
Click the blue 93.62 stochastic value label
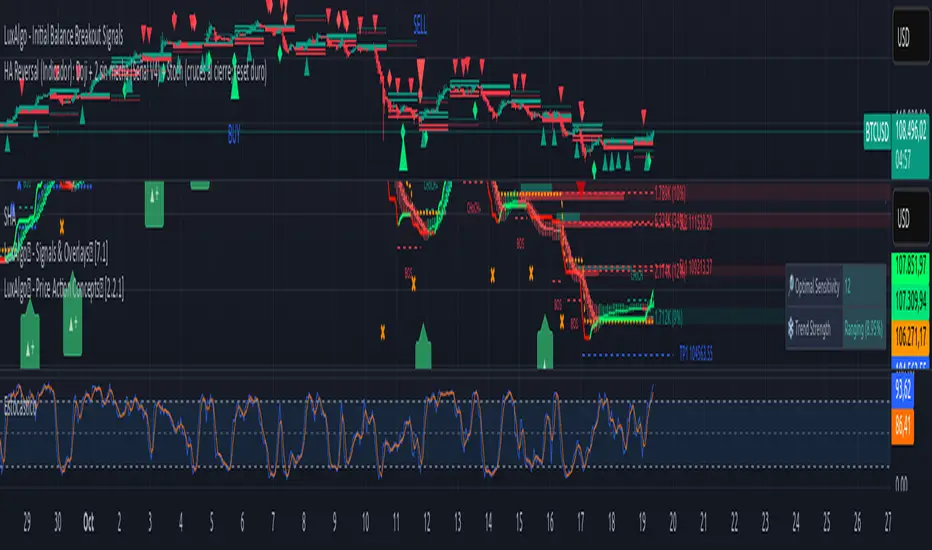tap(902, 389)
